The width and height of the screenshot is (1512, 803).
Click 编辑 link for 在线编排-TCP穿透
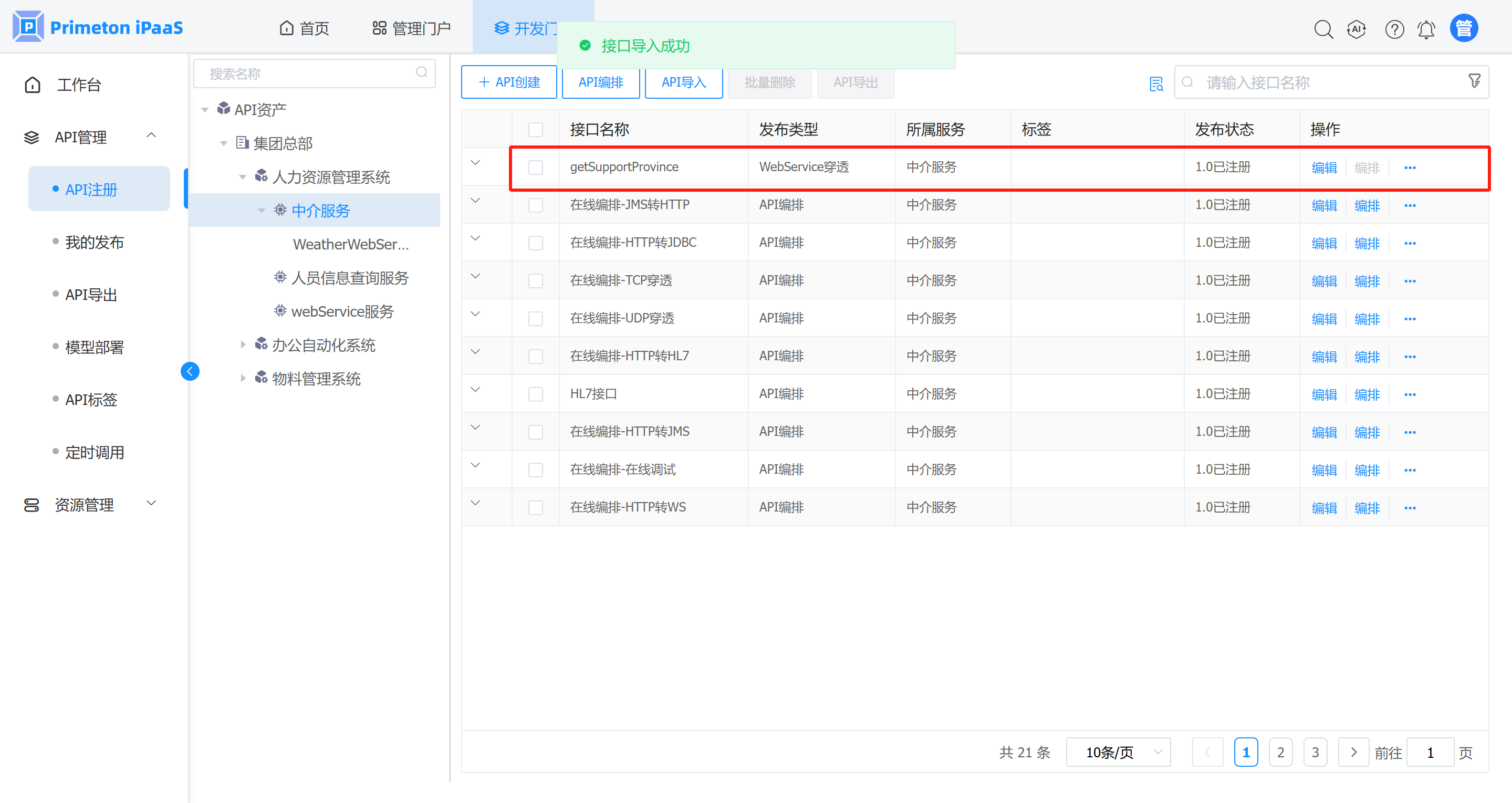(x=1323, y=281)
